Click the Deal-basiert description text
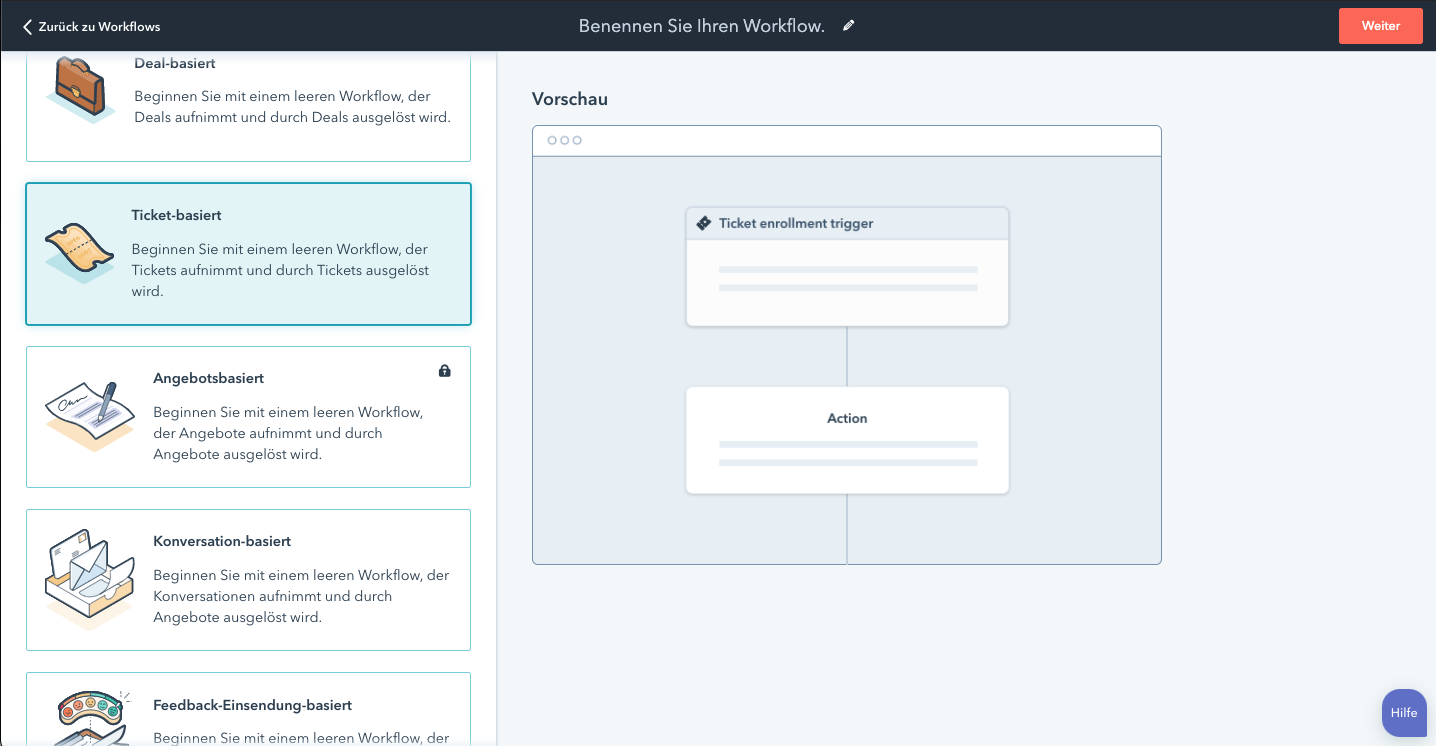The height and width of the screenshot is (746, 1436). pyautogui.click(x=292, y=107)
